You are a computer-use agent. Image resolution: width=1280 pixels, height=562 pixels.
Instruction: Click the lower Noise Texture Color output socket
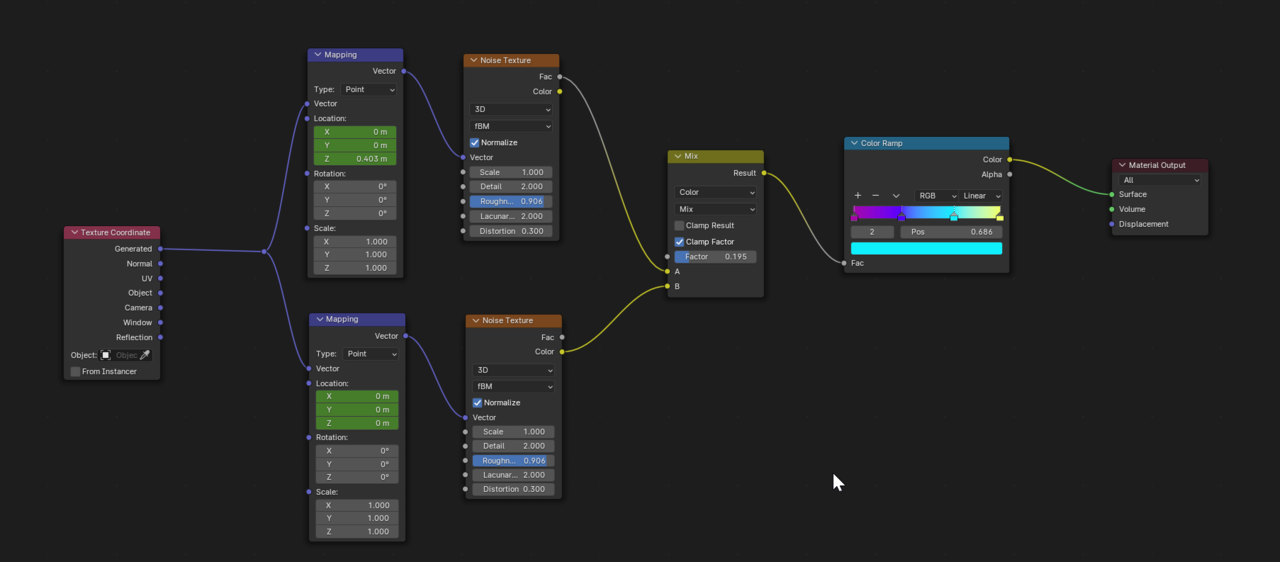point(561,351)
